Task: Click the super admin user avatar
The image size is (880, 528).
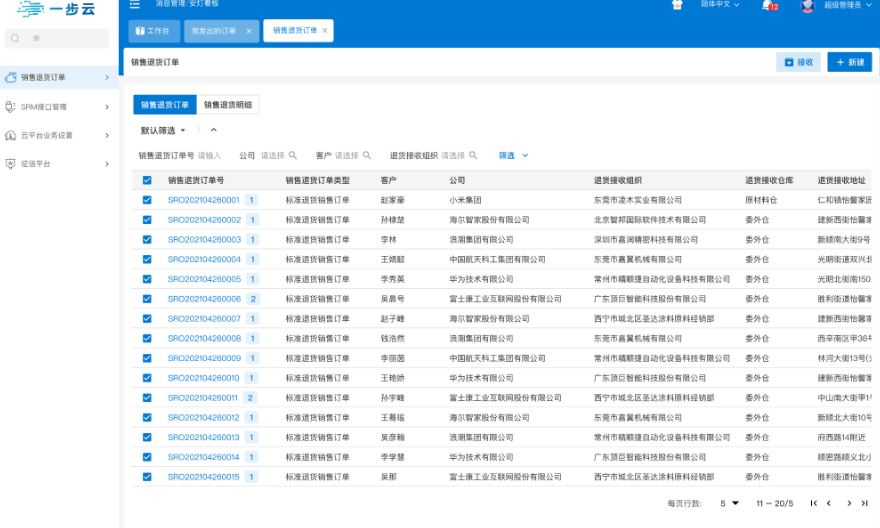Action: 807,6
